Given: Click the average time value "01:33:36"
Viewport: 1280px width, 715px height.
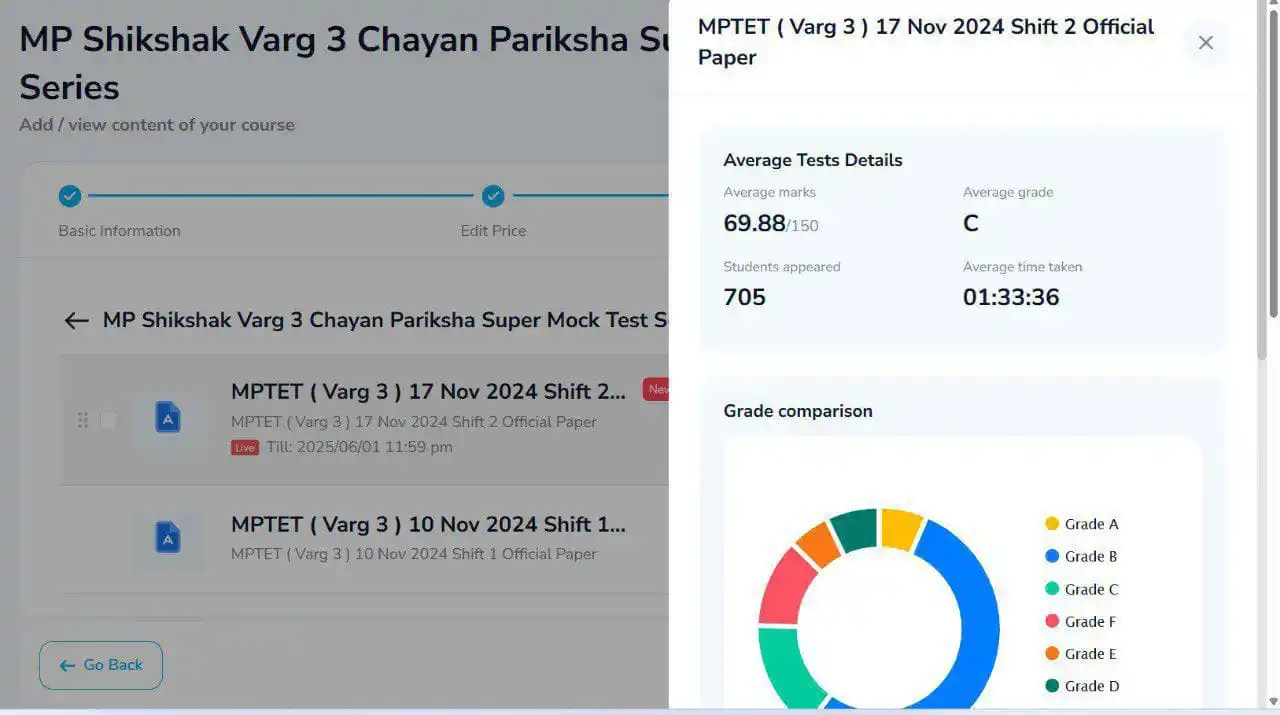Looking at the screenshot, I should [x=1011, y=297].
